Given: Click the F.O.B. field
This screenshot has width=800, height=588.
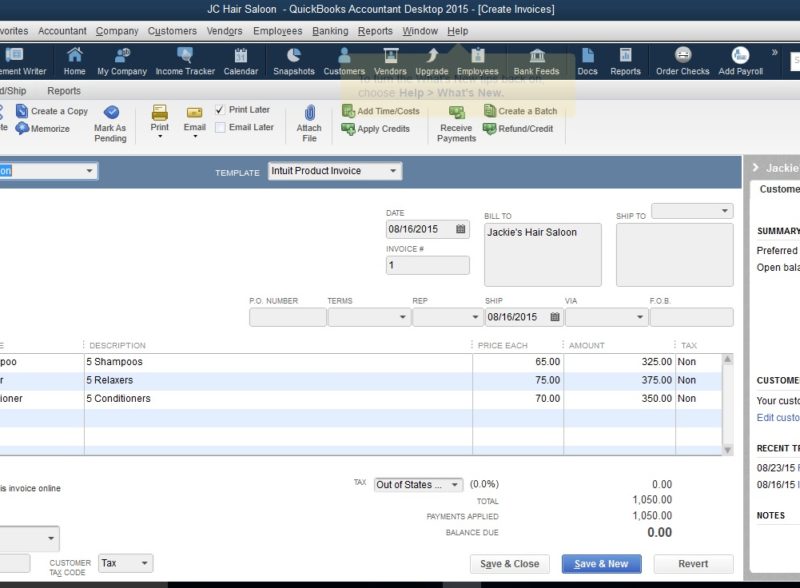Looking at the screenshot, I should 691,317.
